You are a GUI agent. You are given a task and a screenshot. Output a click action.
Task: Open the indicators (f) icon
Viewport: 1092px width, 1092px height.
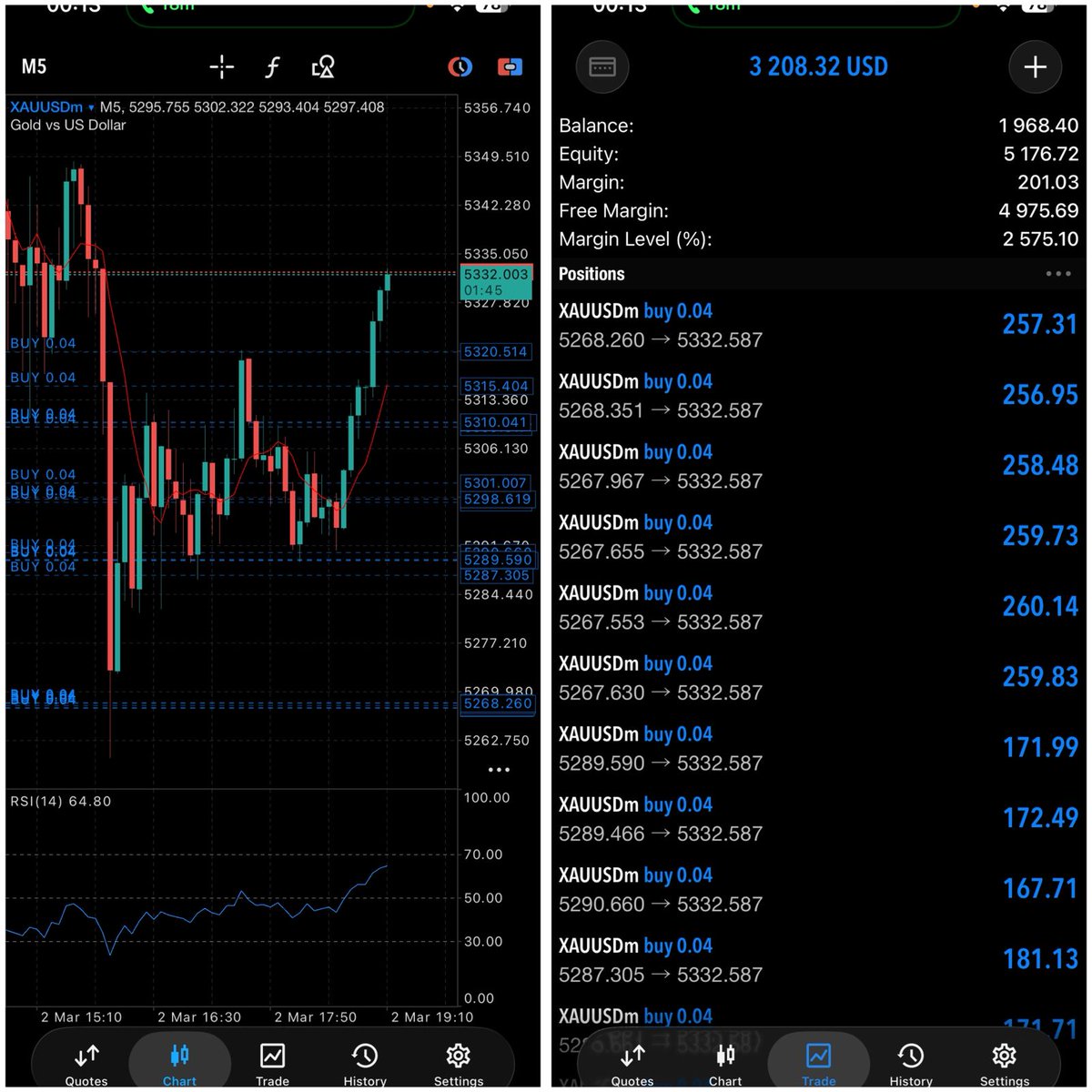(272, 67)
